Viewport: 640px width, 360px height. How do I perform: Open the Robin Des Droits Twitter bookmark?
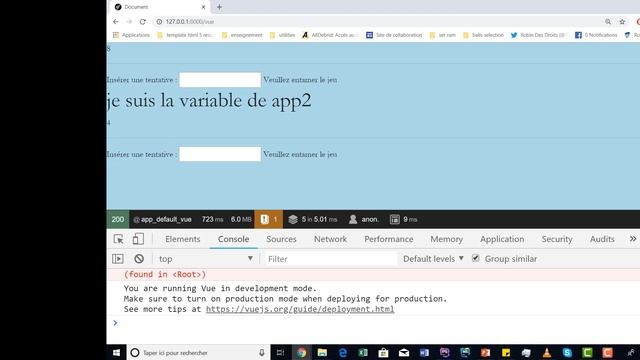tap(538, 35)
